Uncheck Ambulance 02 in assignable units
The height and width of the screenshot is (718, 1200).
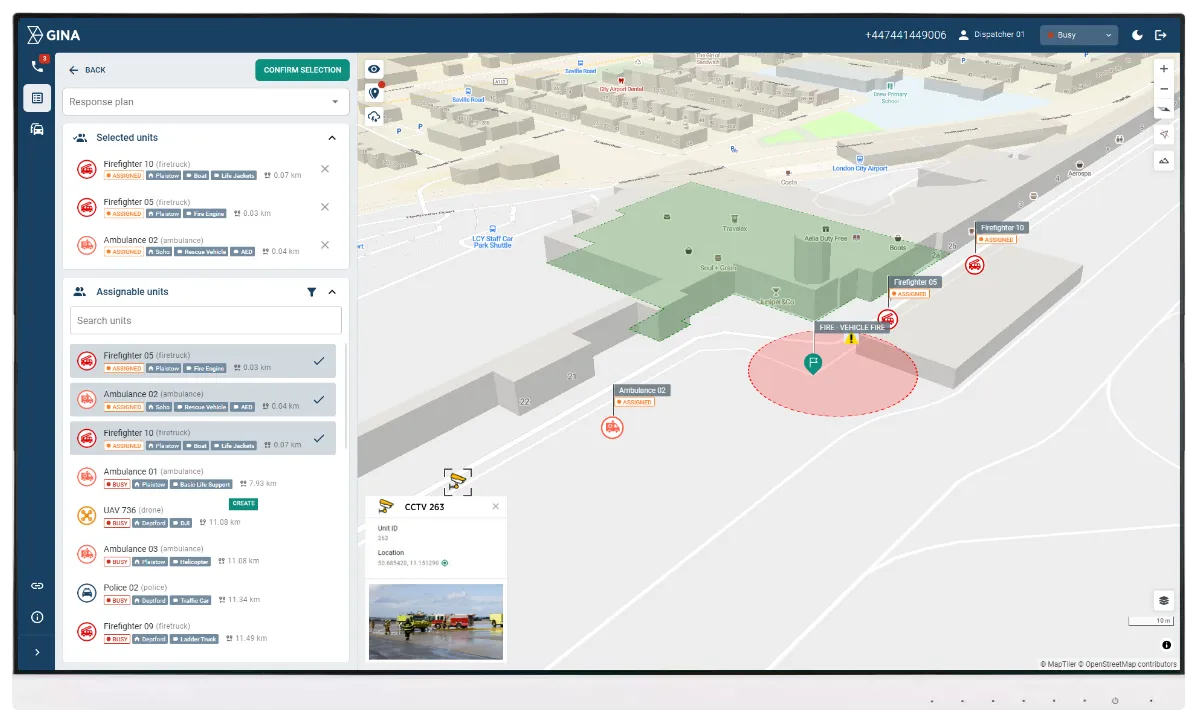(317, 399)
